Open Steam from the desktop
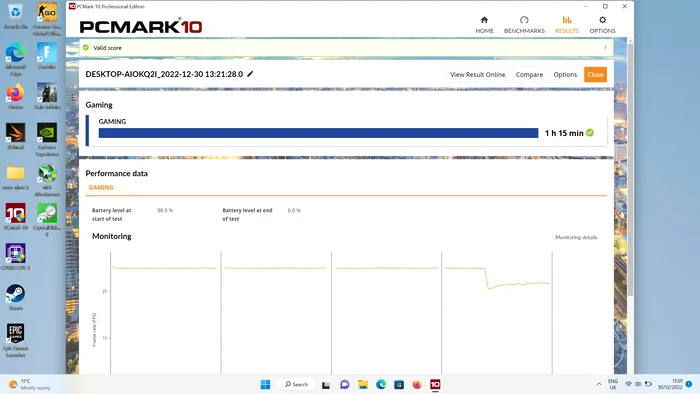The width and height of the screenshot is (700, 394). (x=16, y=298)
